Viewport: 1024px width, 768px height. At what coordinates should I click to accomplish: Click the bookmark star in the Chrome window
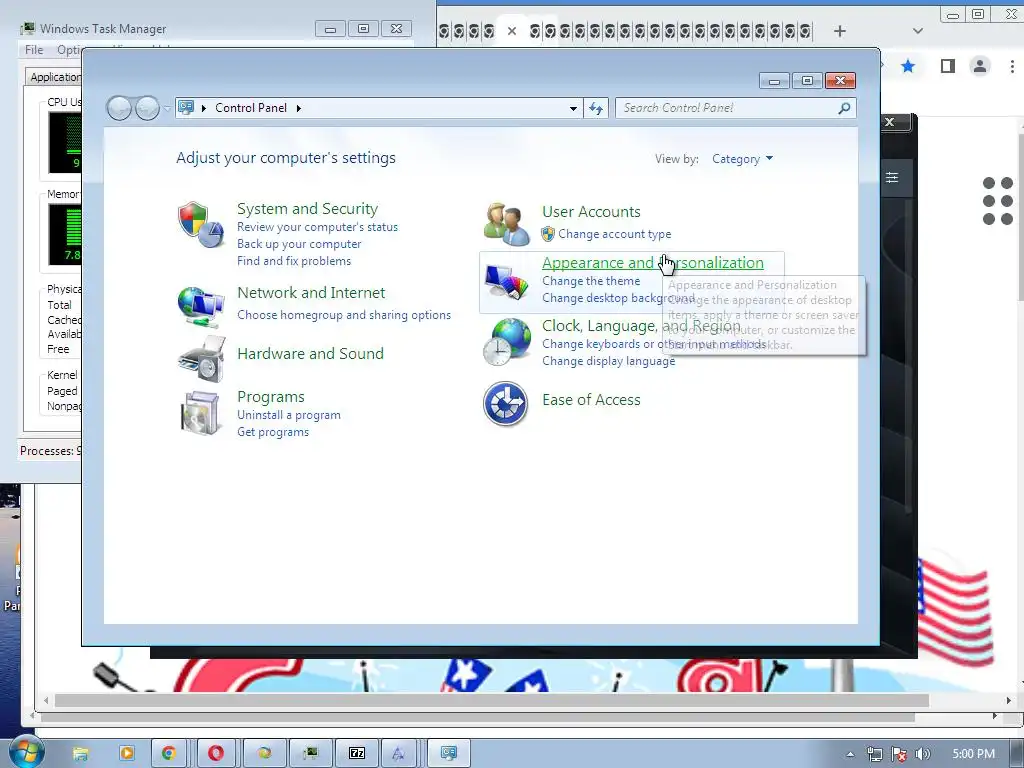pyautogui.click(x=908, y=66)
